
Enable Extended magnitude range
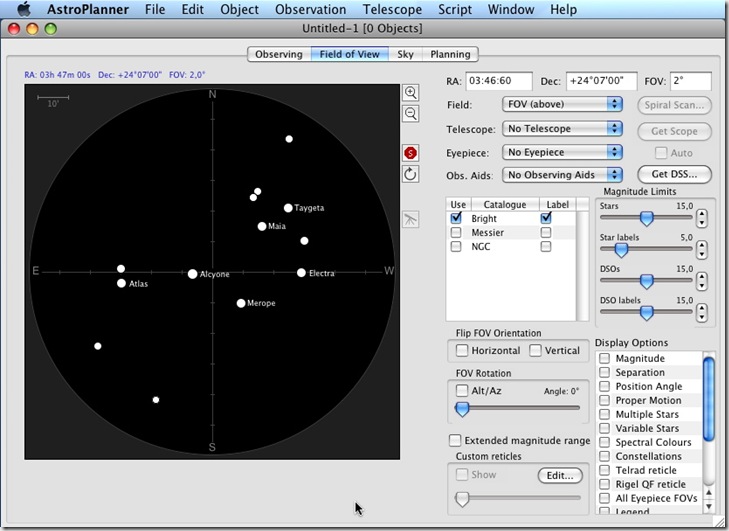tap(455, 440)
